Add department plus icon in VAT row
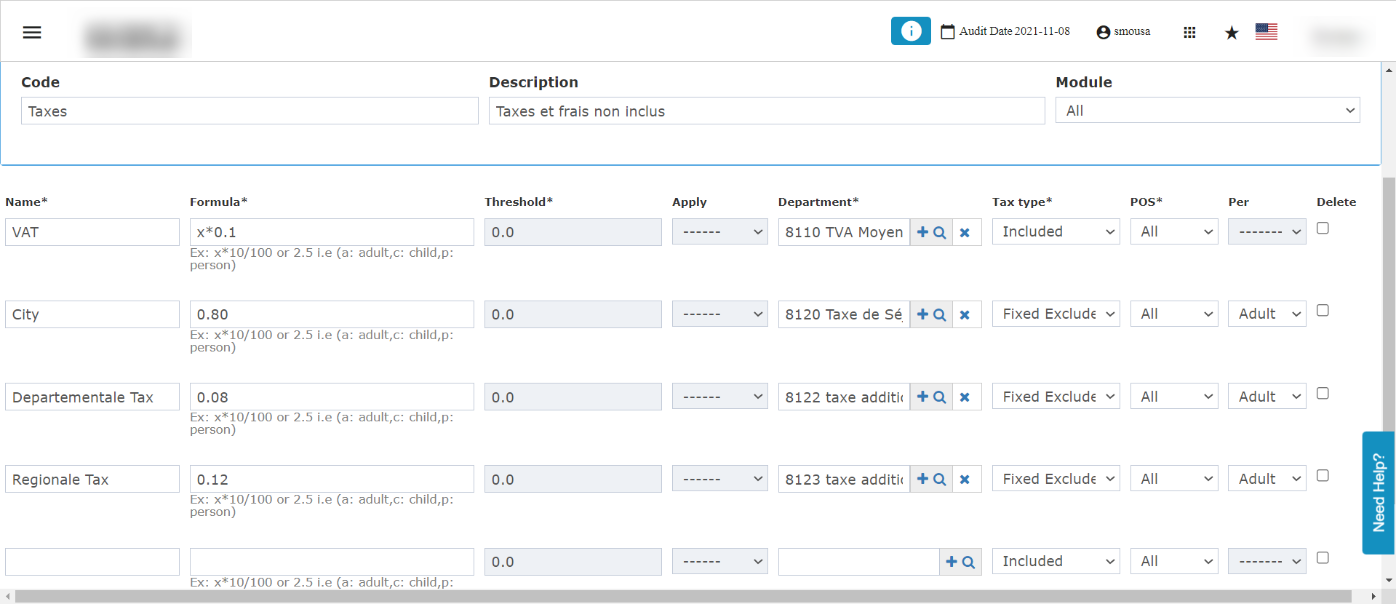This screenshot has width=1396, height=604. pyautogui.click(x=922, y=232)
